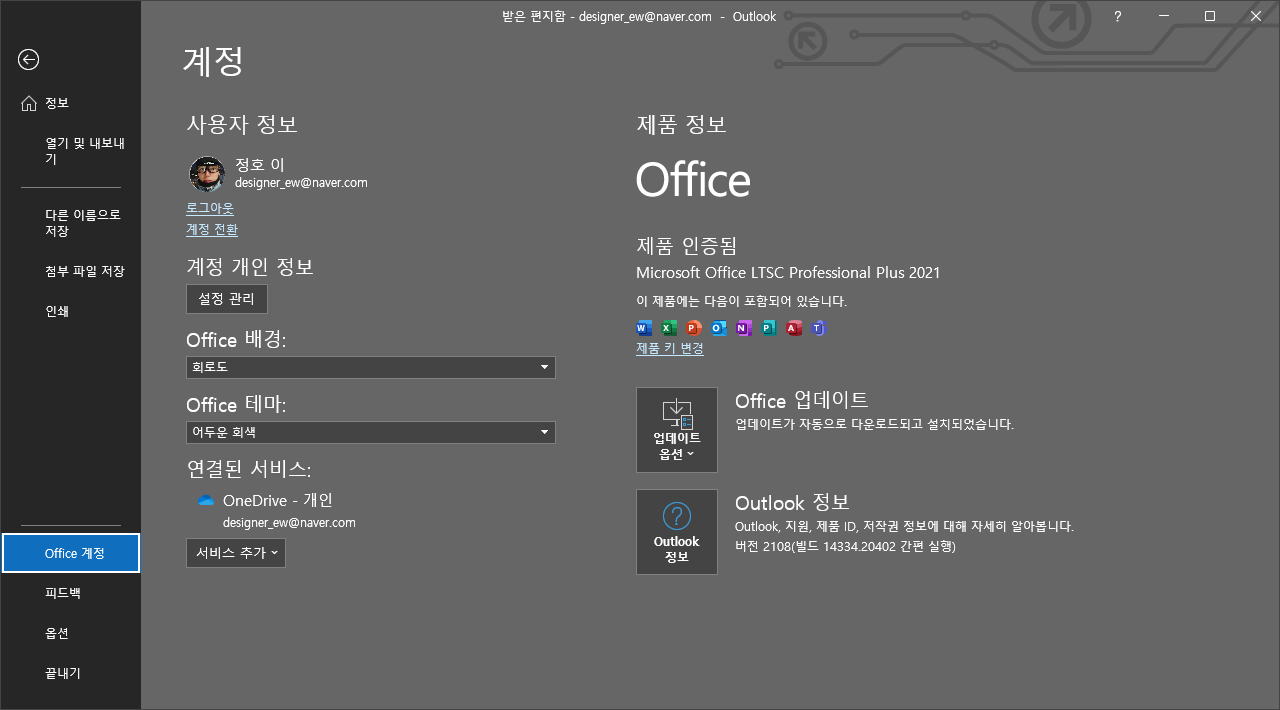Click Microsoft Office LTSC Professional Plus 2021 text
The image size is (1280, 710).
(x=788, y=272)
